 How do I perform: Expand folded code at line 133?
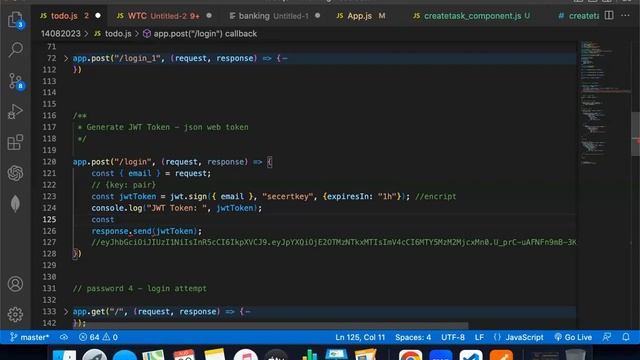[x=66, y=312]
